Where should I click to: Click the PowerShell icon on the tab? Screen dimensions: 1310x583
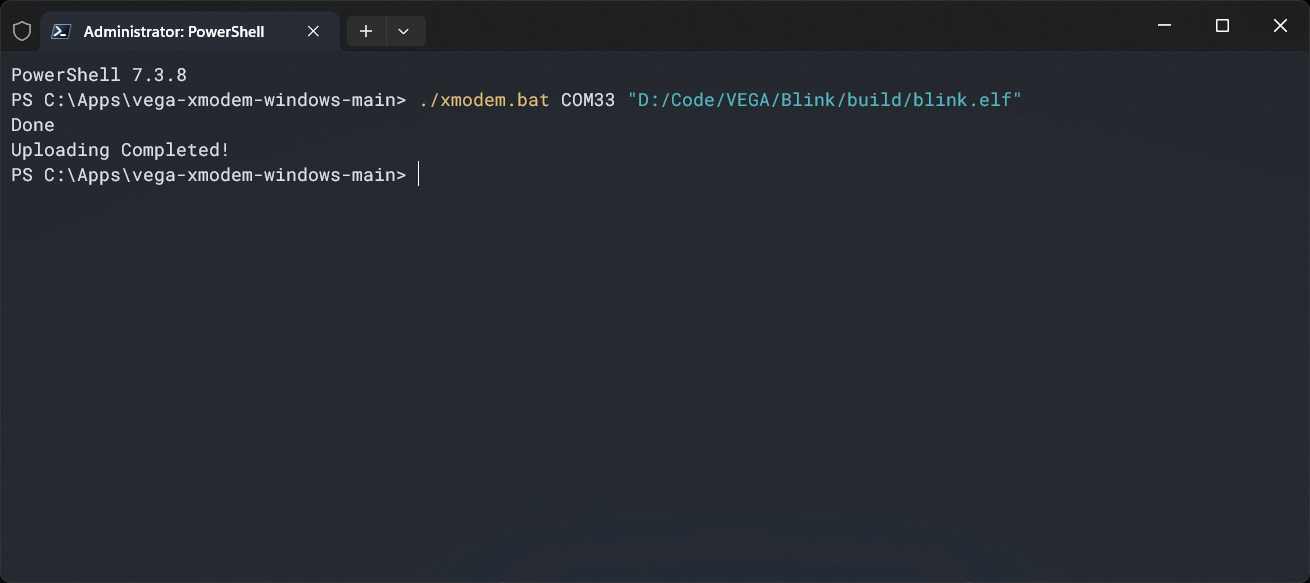(x=61, y=31)
